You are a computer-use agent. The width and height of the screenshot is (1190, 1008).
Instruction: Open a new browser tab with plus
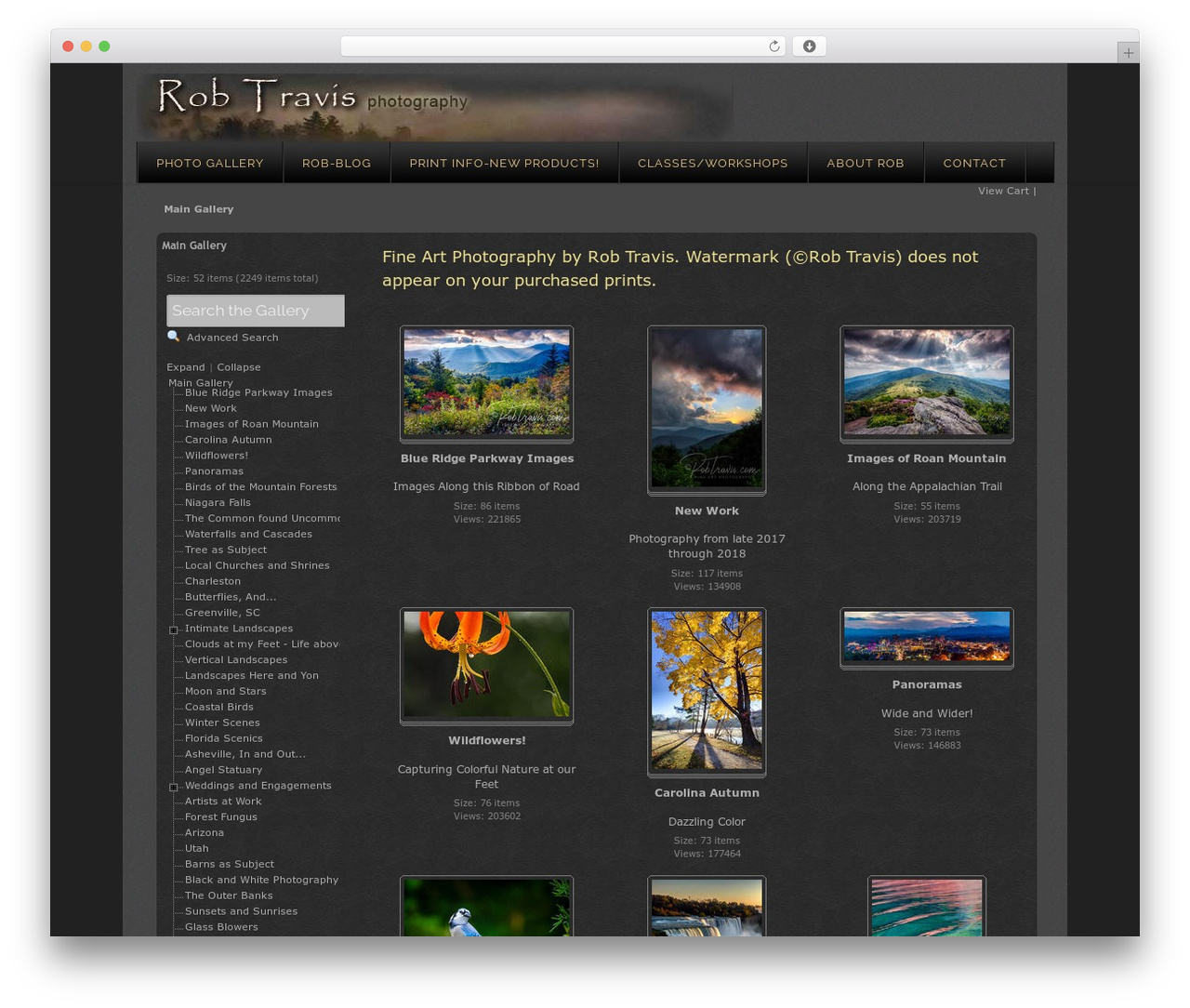point(1128,53)
